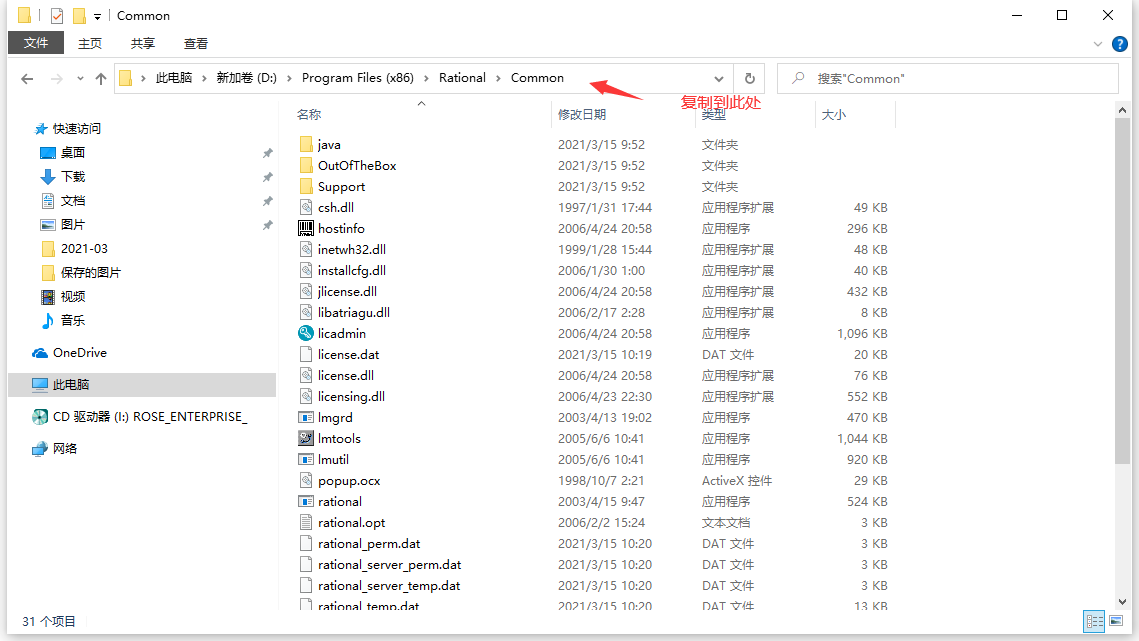Click the OutOfTheBox folder icon
This screenshot has width=1139, height=641.
(306, 166)
